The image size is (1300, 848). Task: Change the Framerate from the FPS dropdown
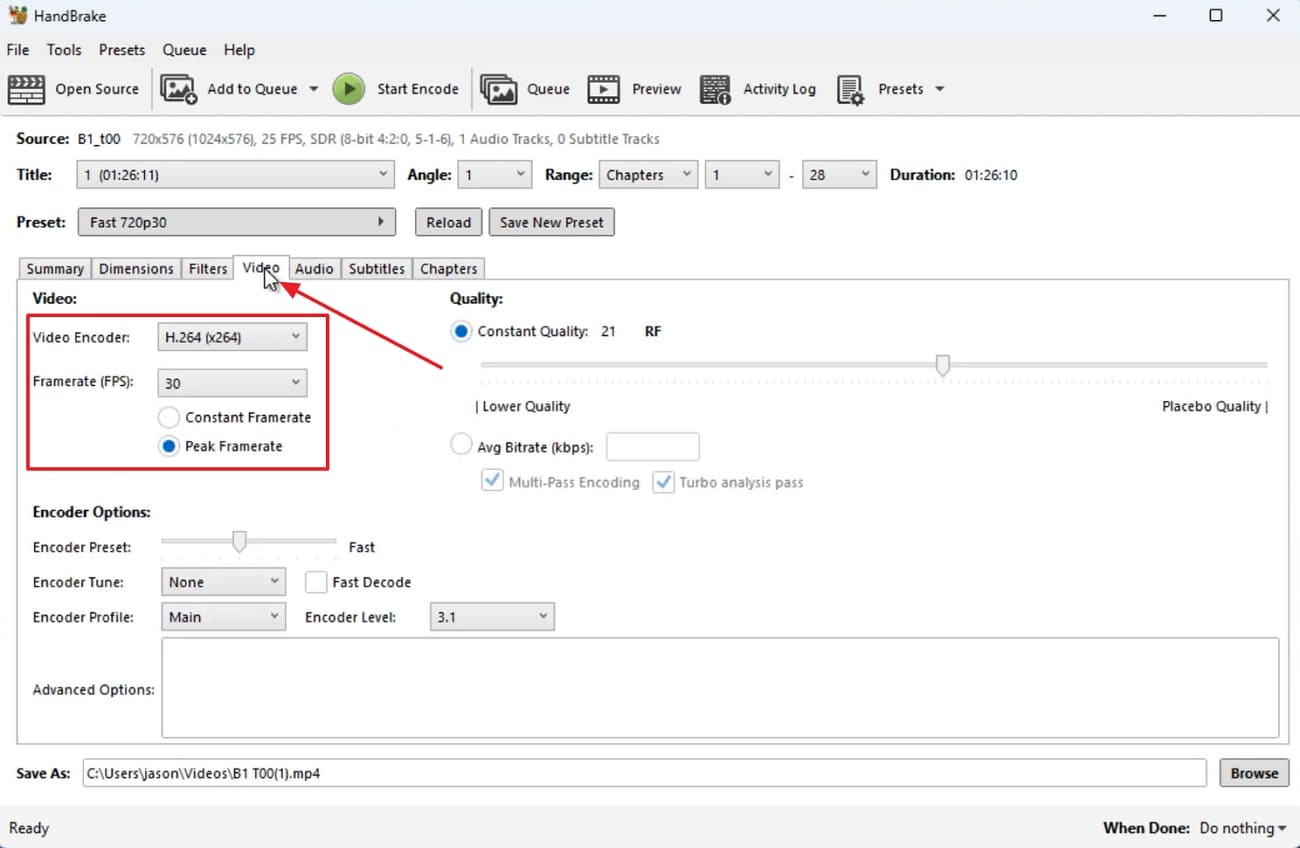(232, 382)
